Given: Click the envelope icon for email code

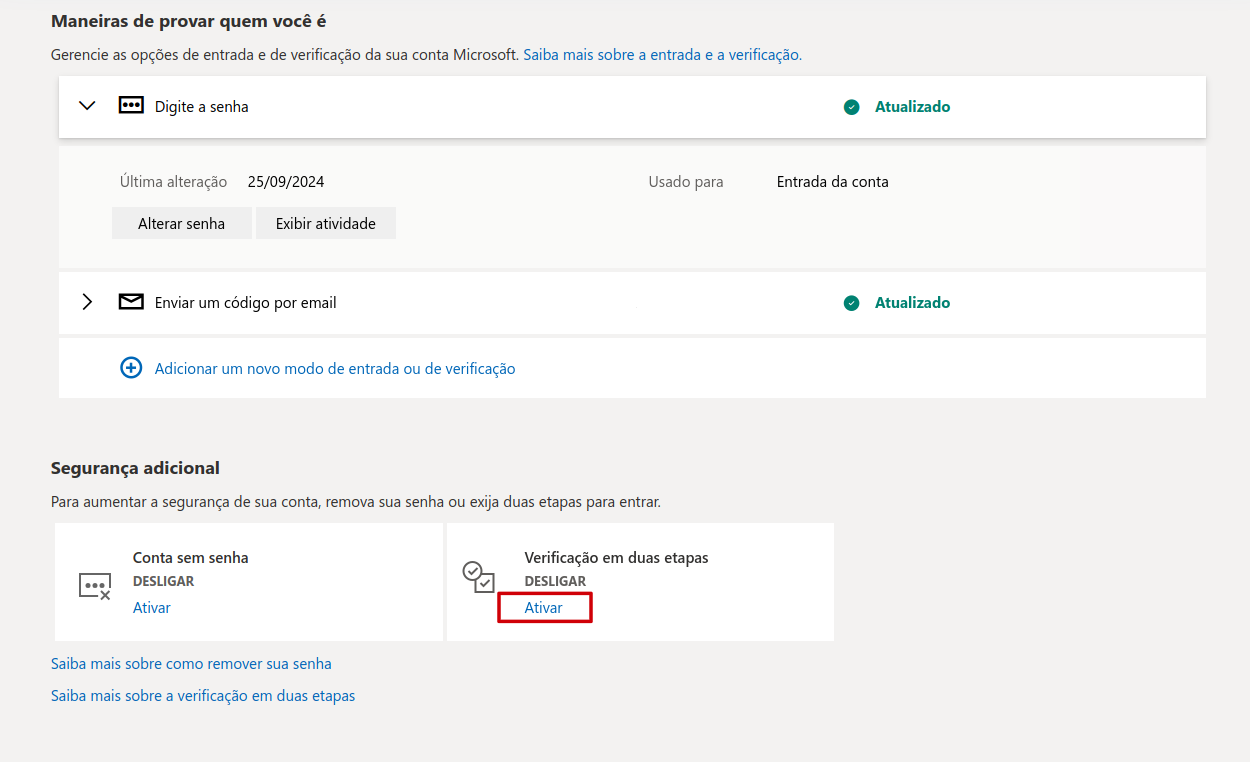Looking at the screenshot, I should (x=131, y=302).
